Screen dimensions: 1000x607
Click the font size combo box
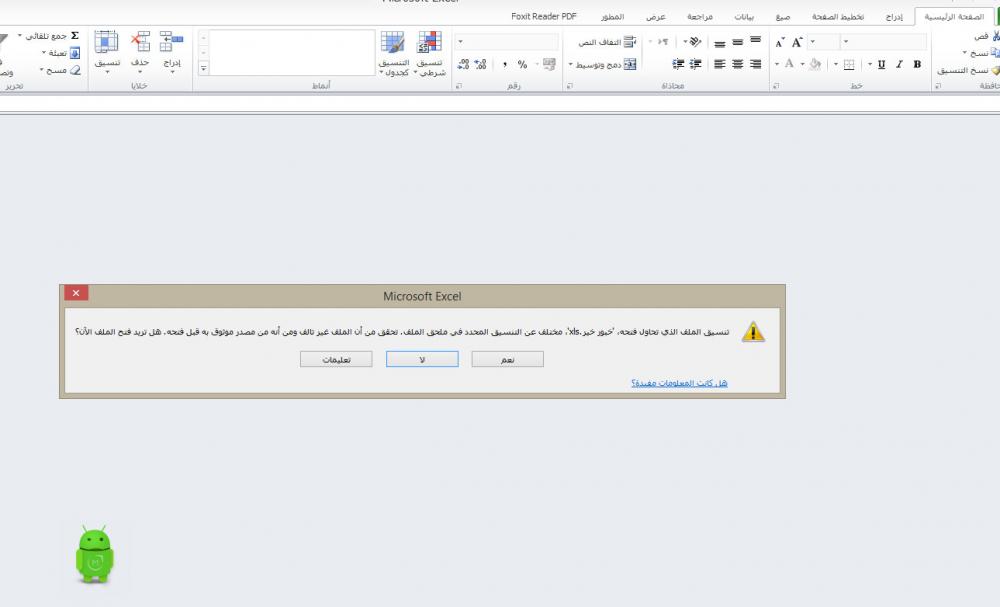coord(823,42)
